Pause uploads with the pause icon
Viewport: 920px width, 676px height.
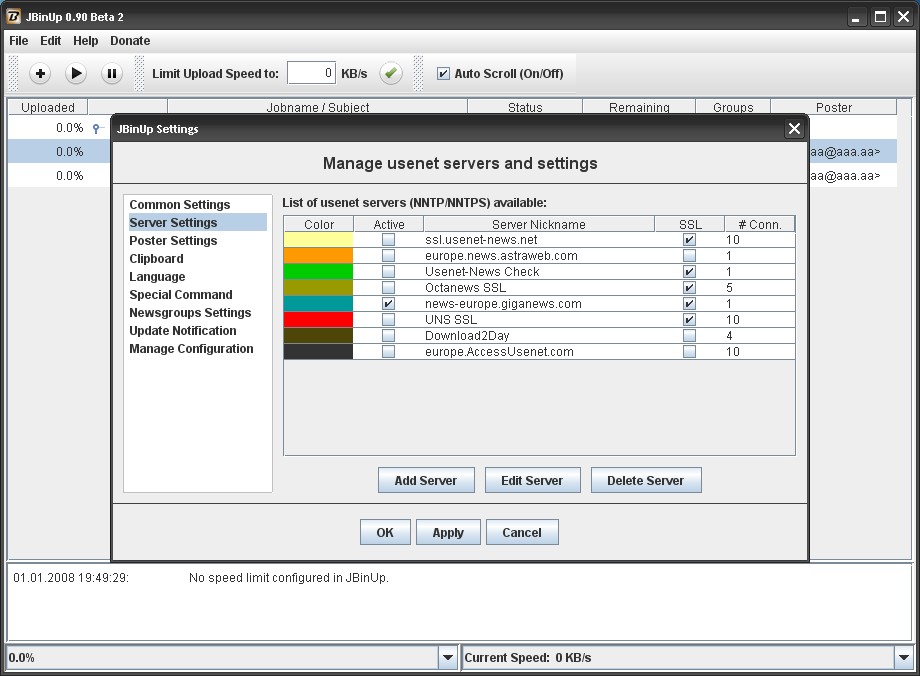pos(111,73)
